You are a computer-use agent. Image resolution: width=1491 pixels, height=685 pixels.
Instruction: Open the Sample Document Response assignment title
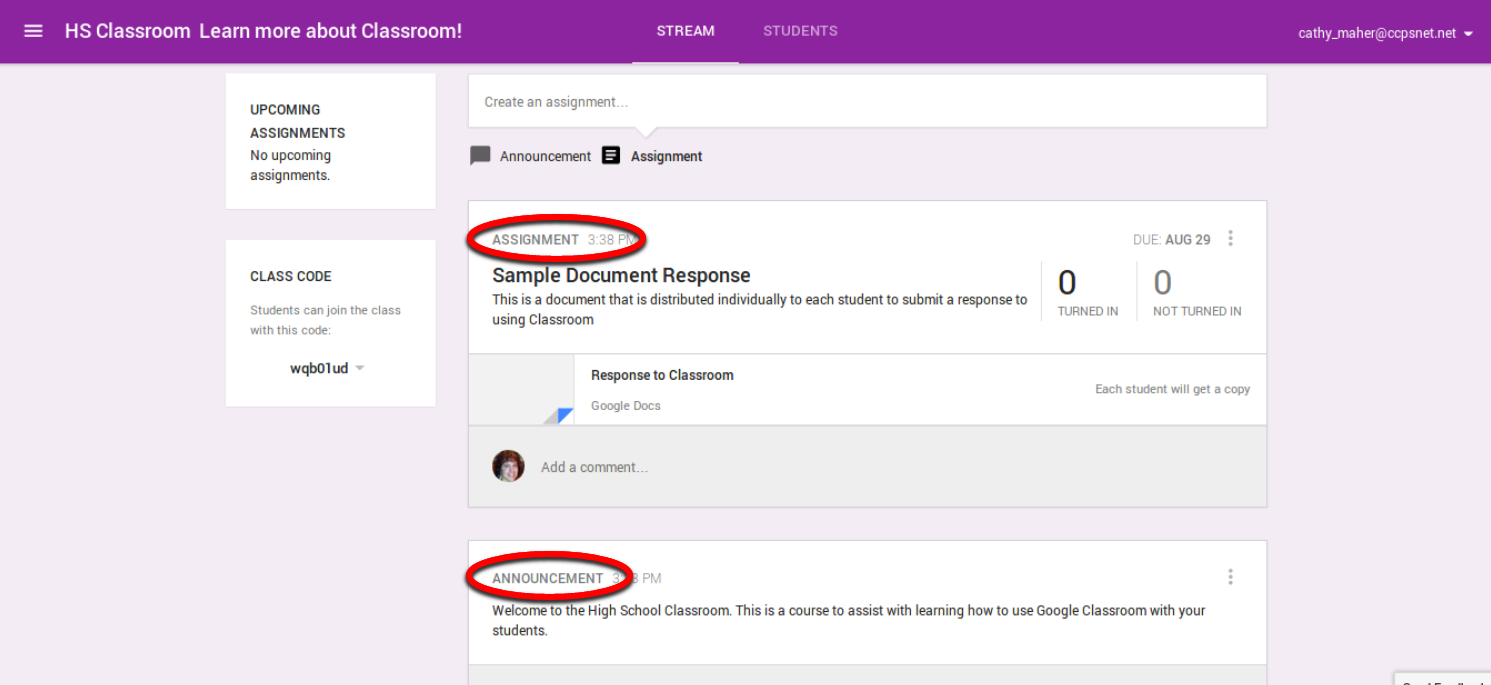click(621, 275)
